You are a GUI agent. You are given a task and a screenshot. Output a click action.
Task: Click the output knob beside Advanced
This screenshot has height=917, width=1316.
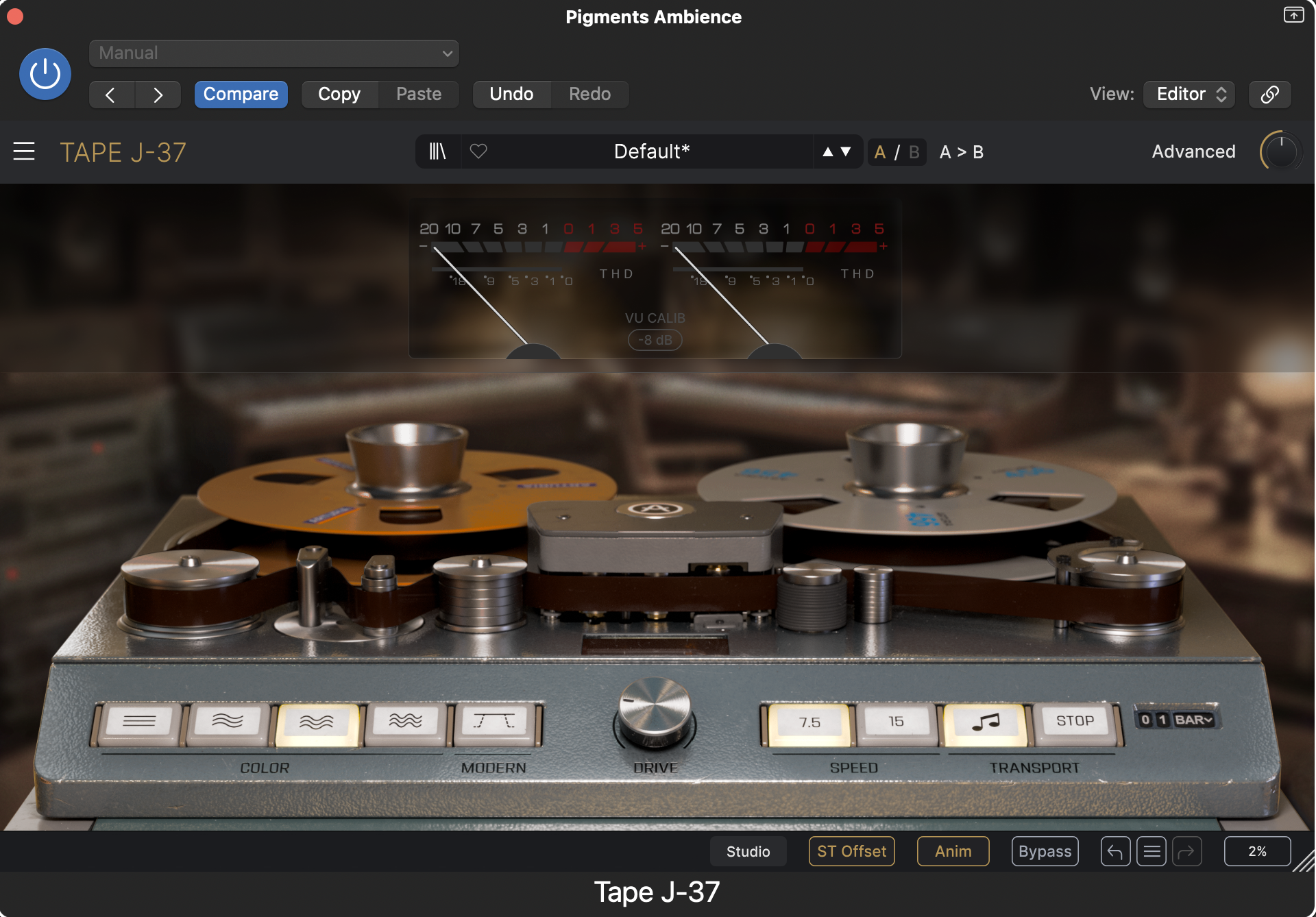pyautogui.click(x=1280, y=151)
